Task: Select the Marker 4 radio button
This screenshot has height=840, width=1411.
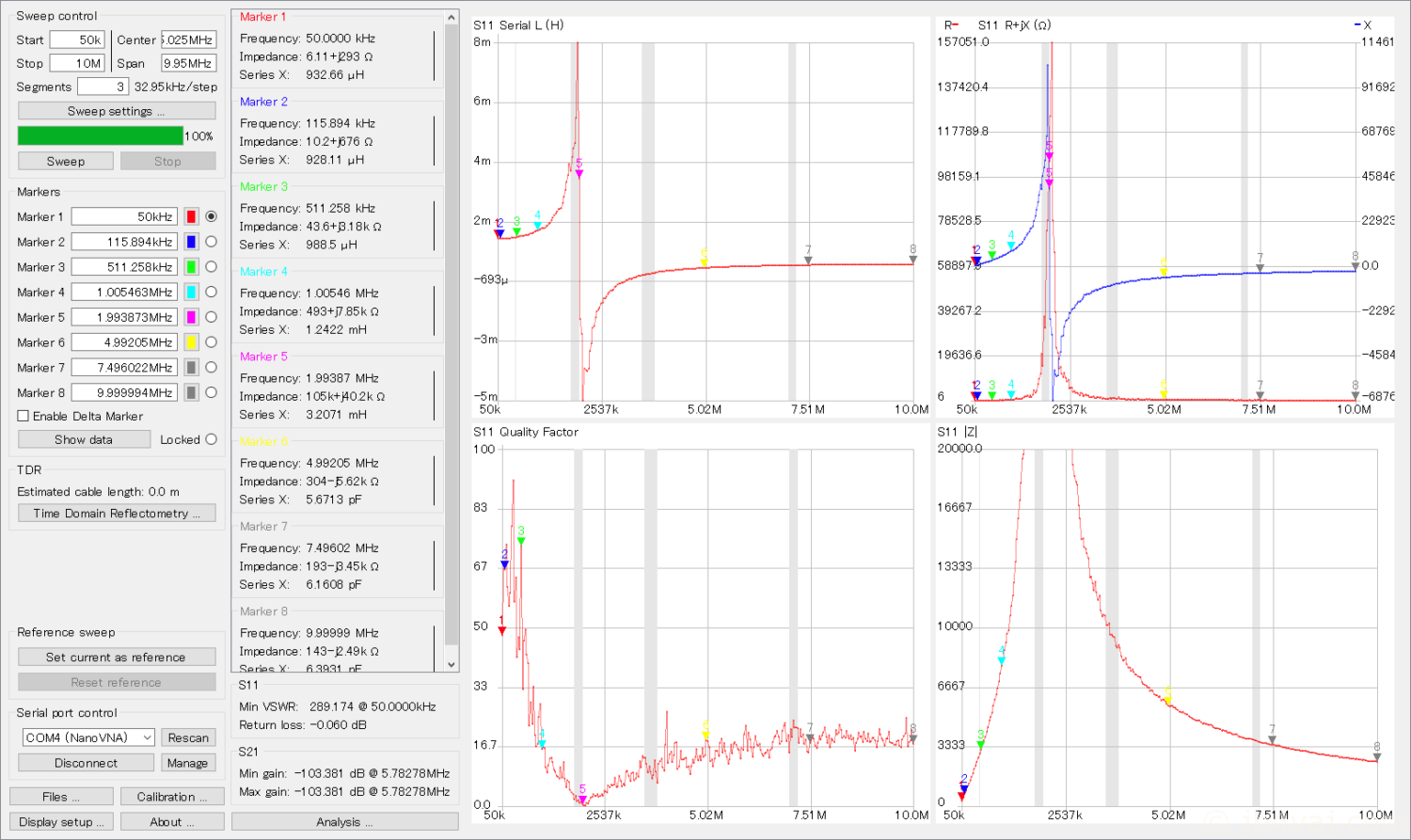Action: [211, 292]
